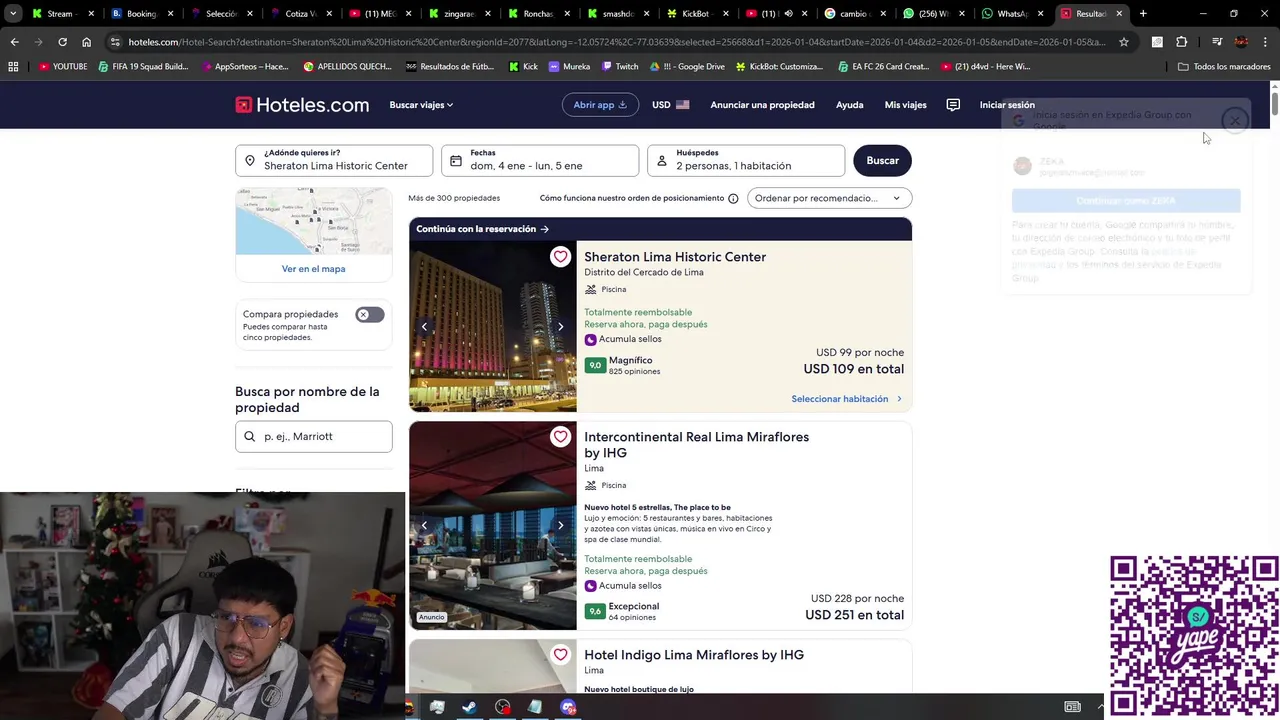Viewport: 1280px width, 720px height.
Task: Open the browser home page button
Action: coord(86,42)
